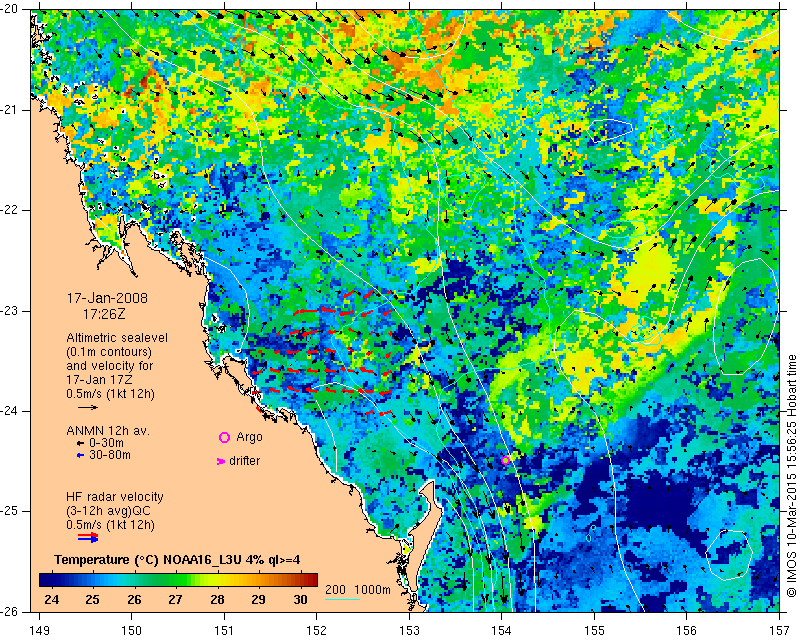Click the 'HF radar velocity' text

pos(115,497)
